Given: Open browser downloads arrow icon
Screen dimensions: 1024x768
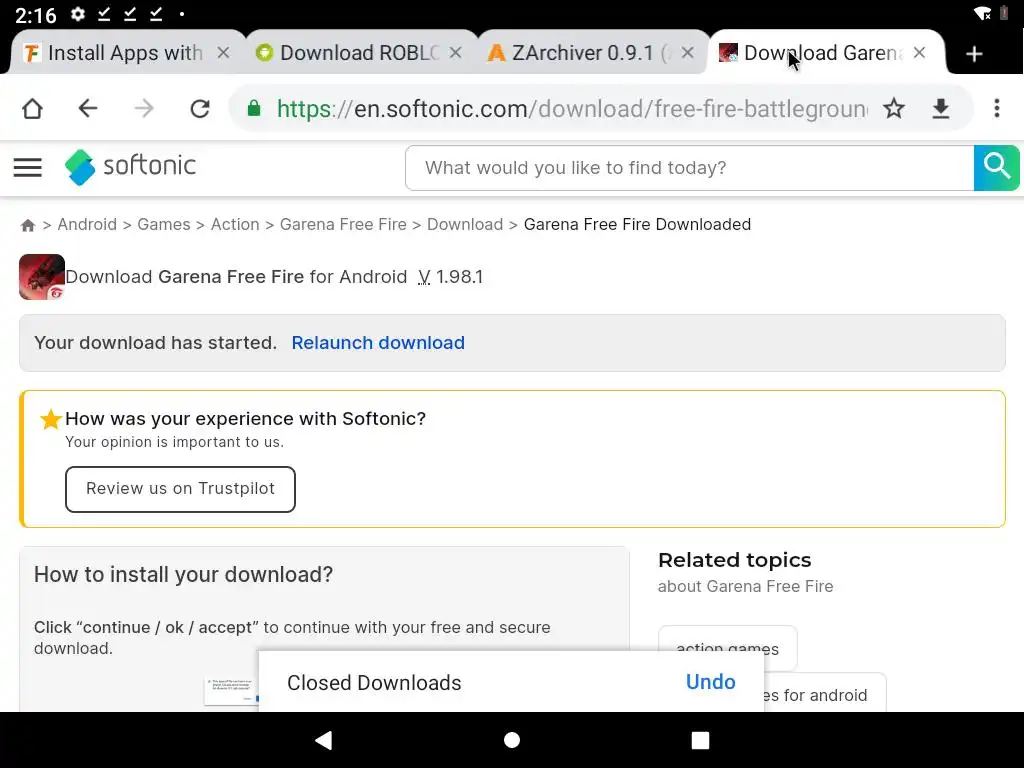Looking at the screenshot, I should pyautogui.click(x=941, y=109).
